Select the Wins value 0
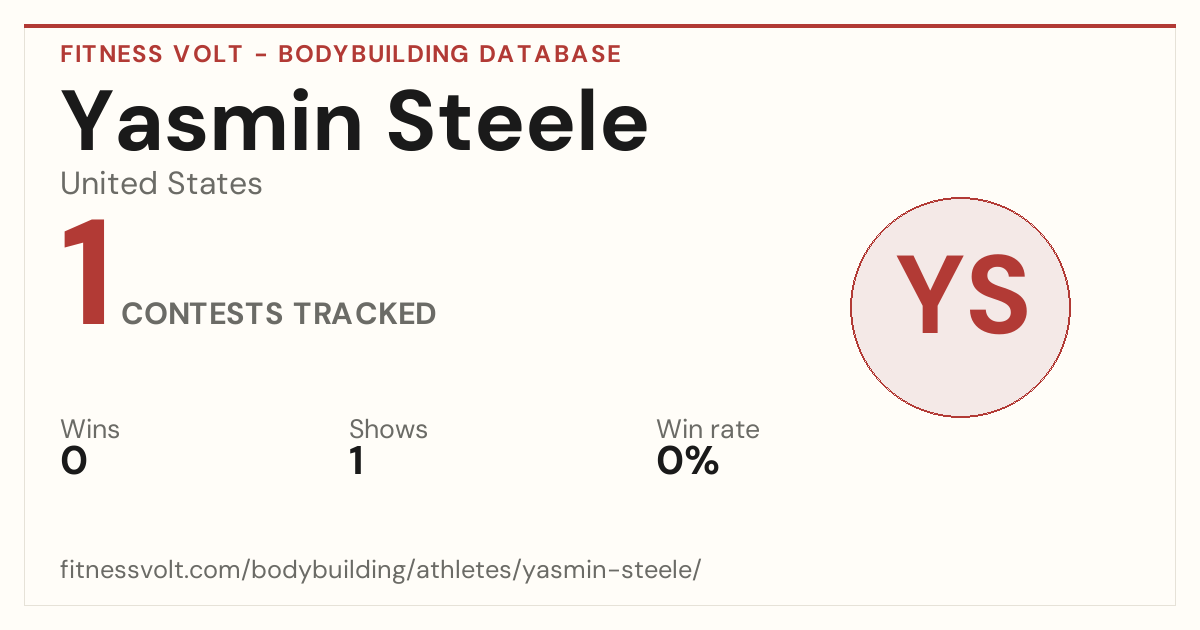This screenshot has width=1200, height=630. [x=74, y=462]
